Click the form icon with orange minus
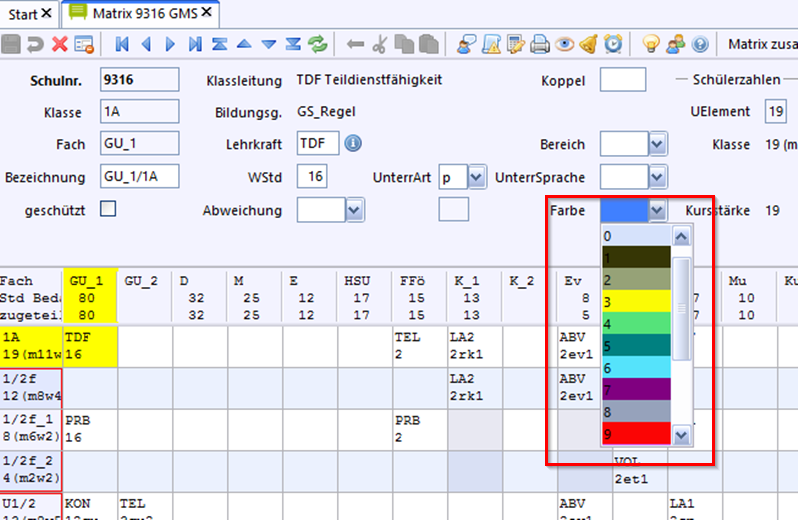This screenshot has width=798, height=520. [x=84, y=44]
